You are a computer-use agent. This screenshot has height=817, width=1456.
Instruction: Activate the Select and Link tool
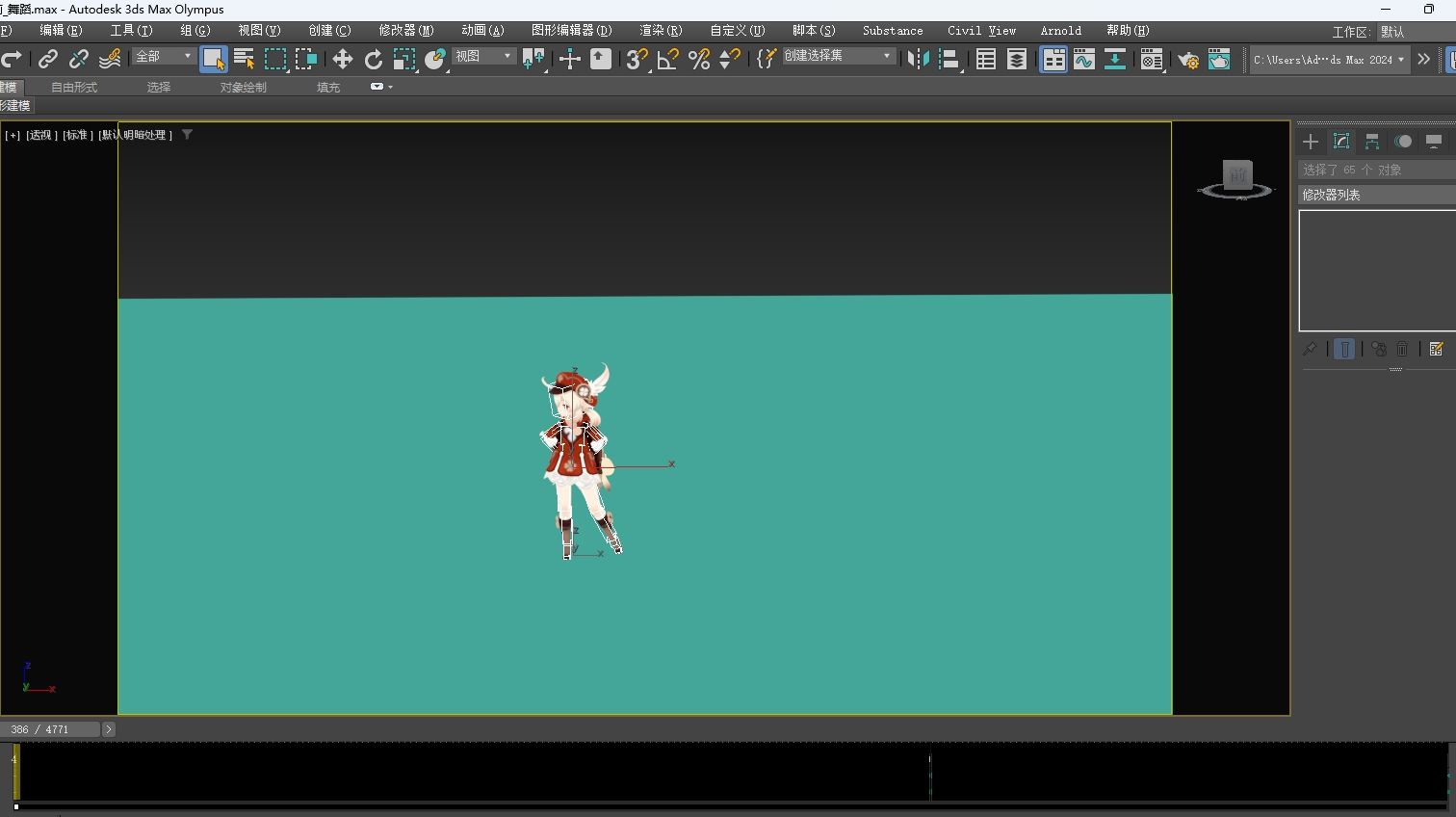click(48, 60)
